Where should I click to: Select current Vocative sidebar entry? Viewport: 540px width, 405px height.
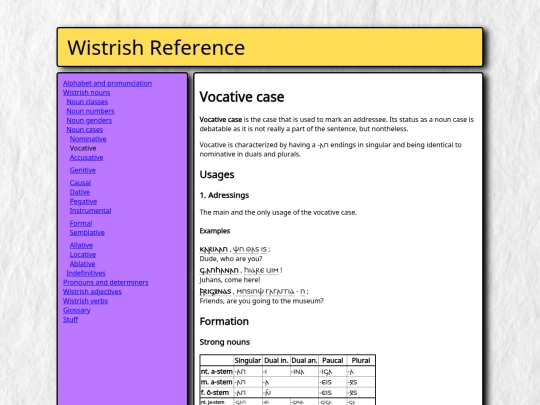point(83,148)
